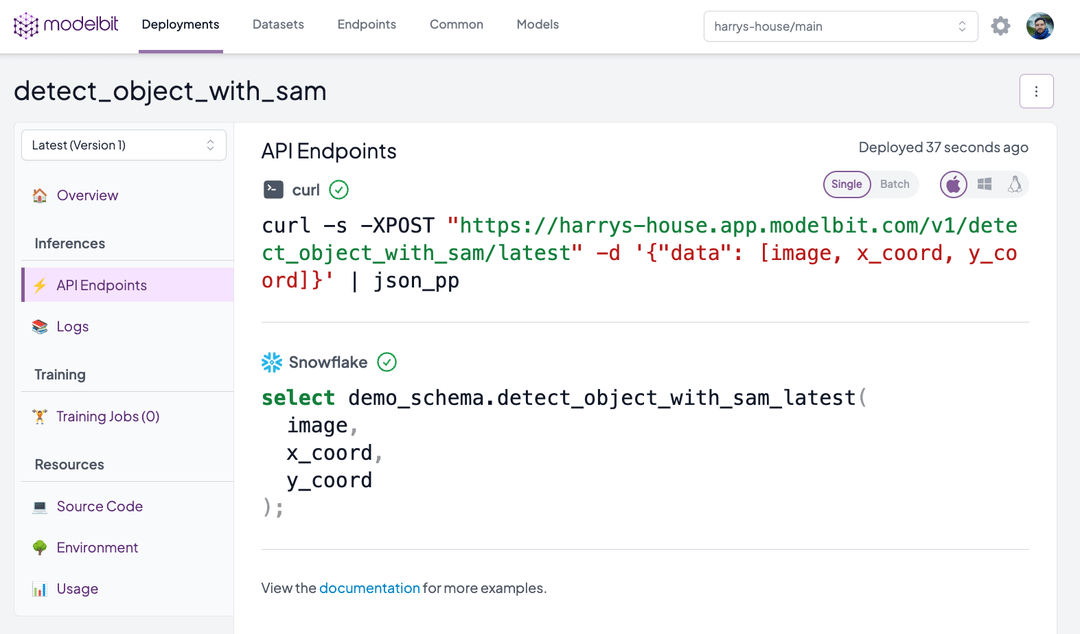The width and height of the screenshot is (1080, 634).
Task: Select macOS Apple icon
Action: 953,185
